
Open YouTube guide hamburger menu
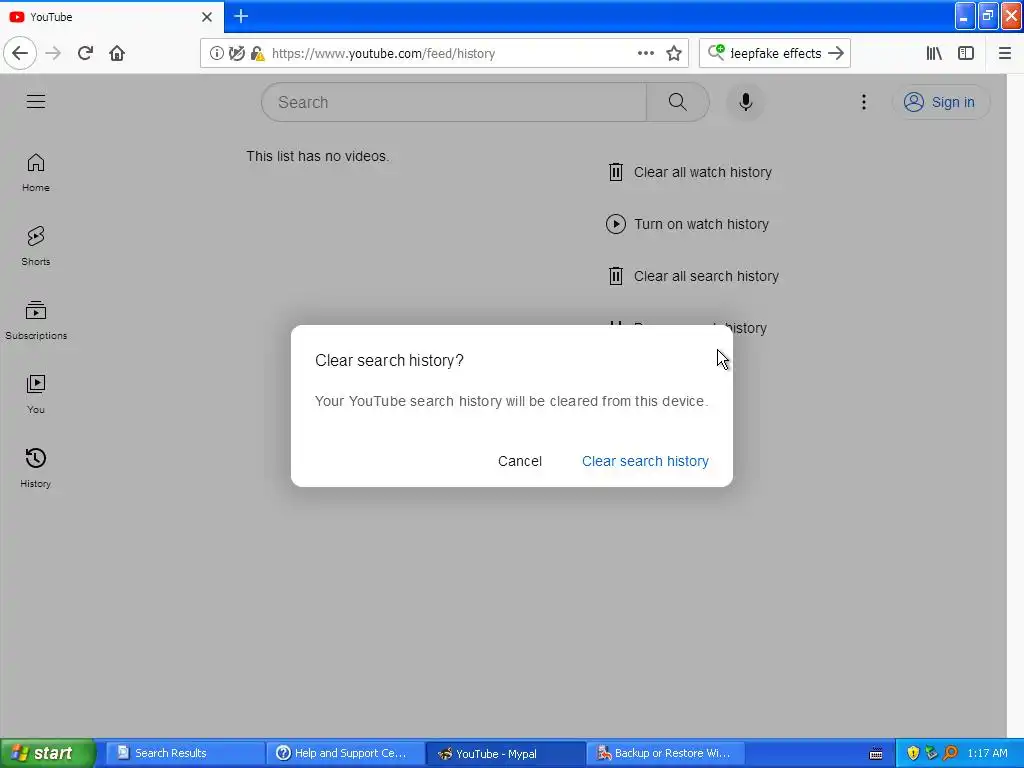pyautogui.click(x=36, y=101)
